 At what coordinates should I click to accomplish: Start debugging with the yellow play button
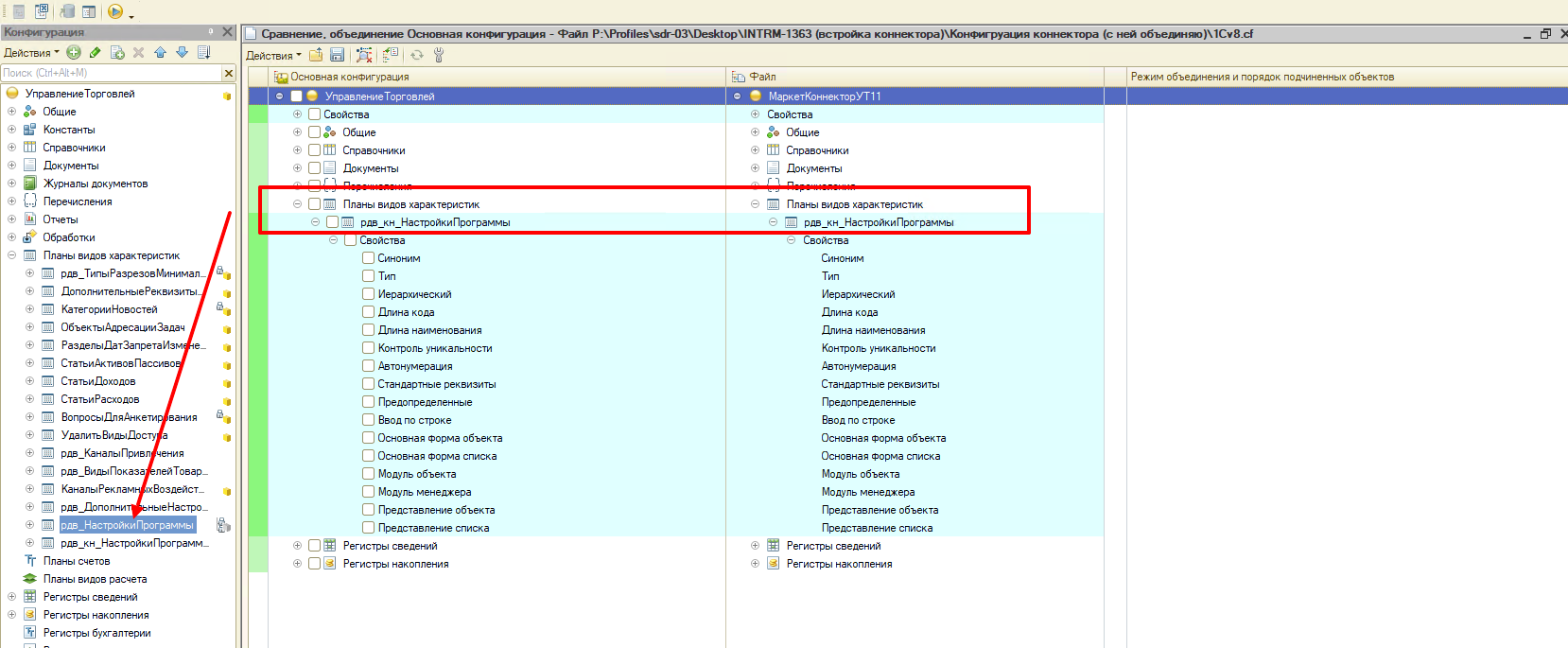pyautogui.click(x=115, y=11)
